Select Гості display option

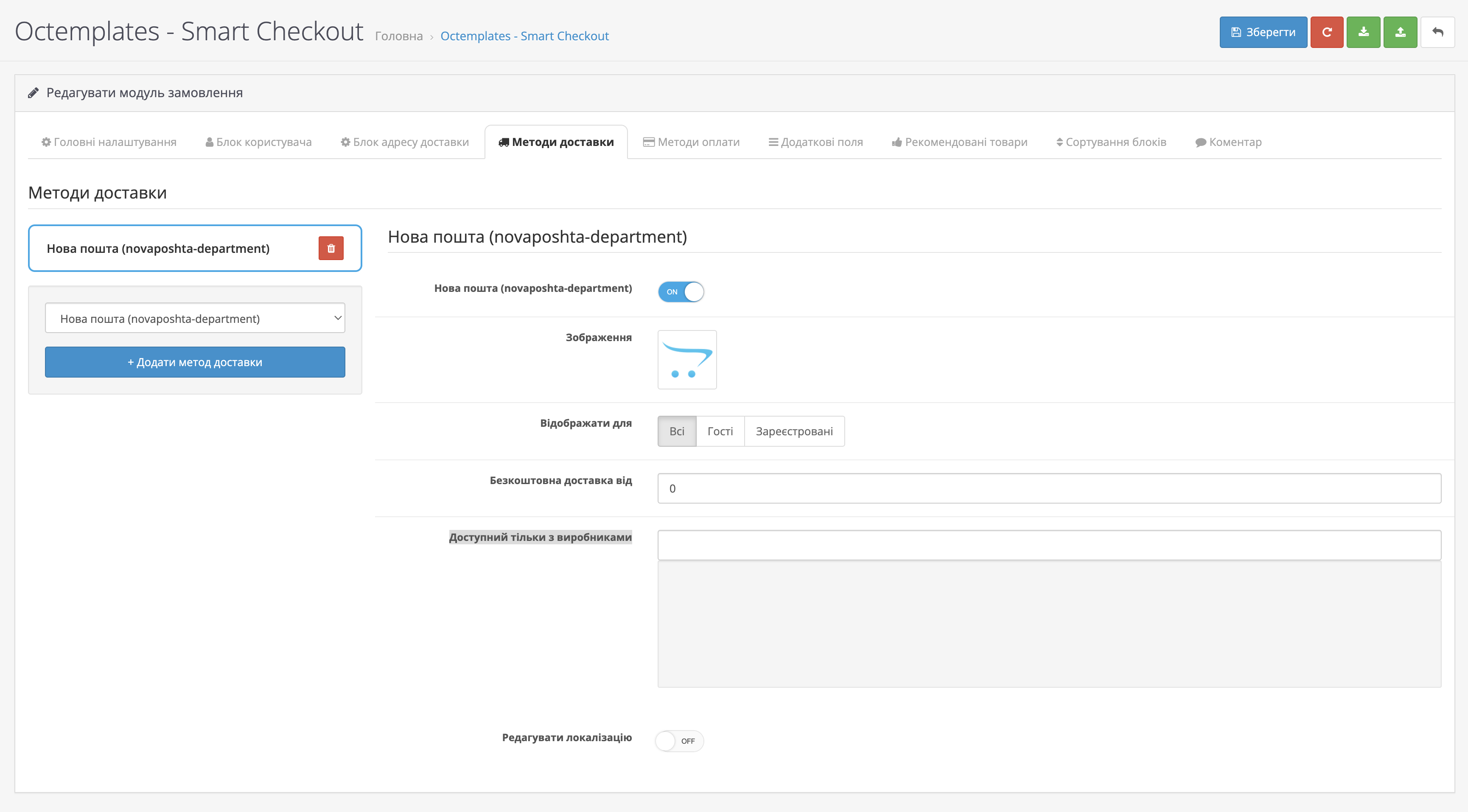(x=720, y=431)
